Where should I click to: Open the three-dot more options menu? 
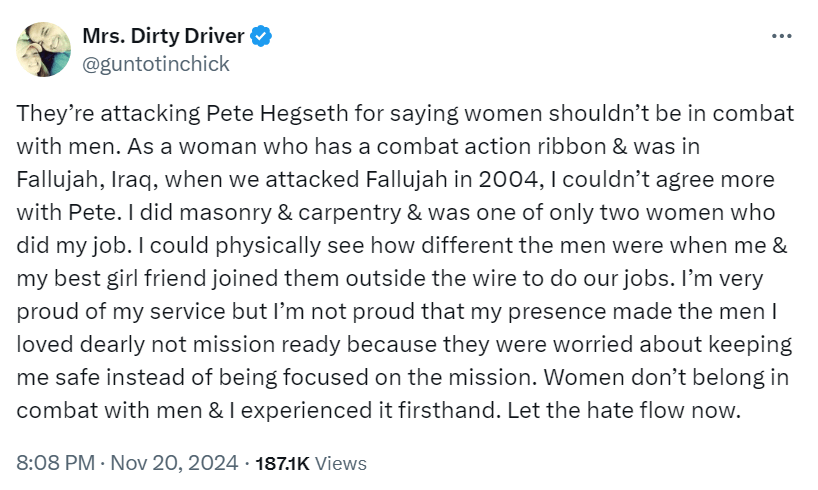pyautogui.click(x=782, y=37)
